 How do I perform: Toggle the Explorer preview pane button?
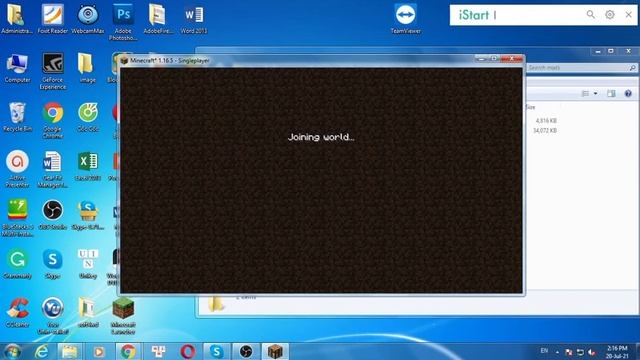(611, 93)
